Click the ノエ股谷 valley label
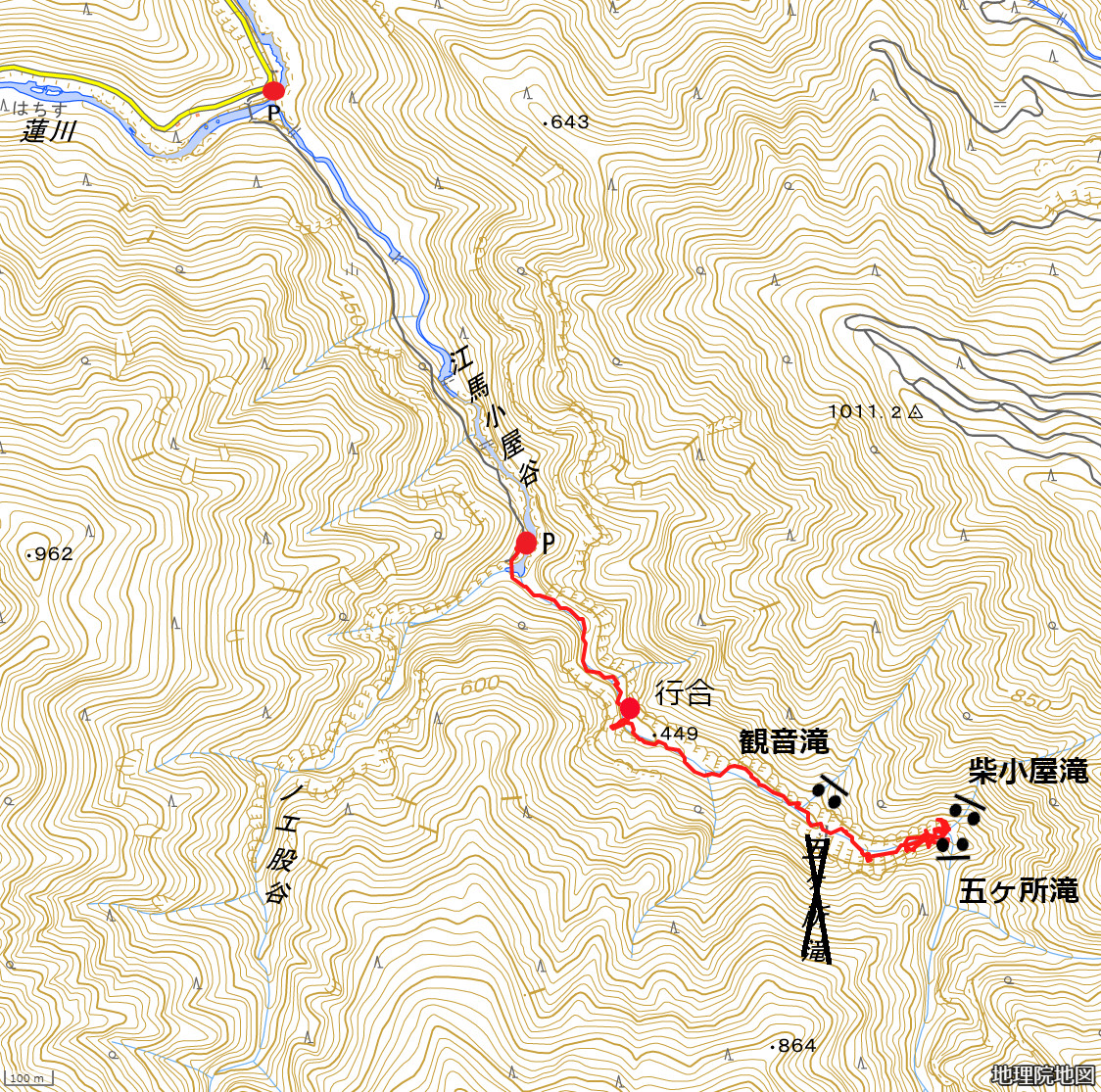The height and width of the screenshot is (1092, 1101). (x=280, y=847)
